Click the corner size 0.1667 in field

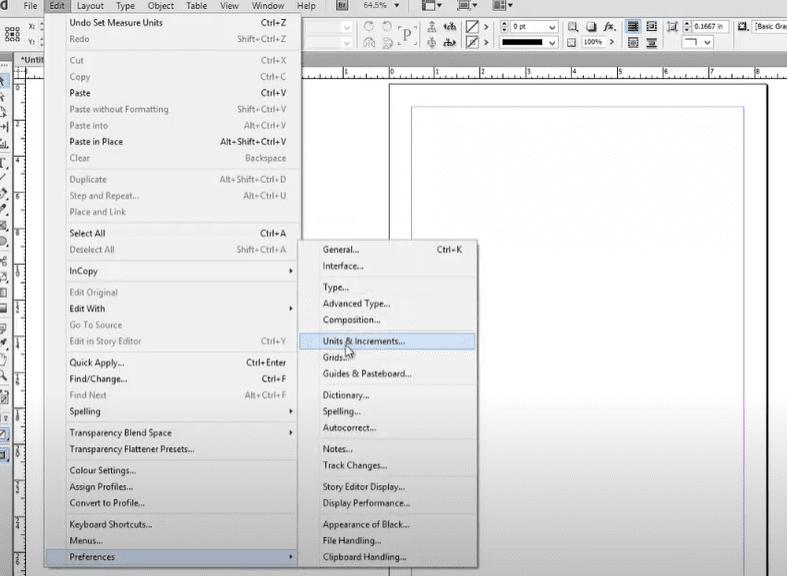[710, 27]
